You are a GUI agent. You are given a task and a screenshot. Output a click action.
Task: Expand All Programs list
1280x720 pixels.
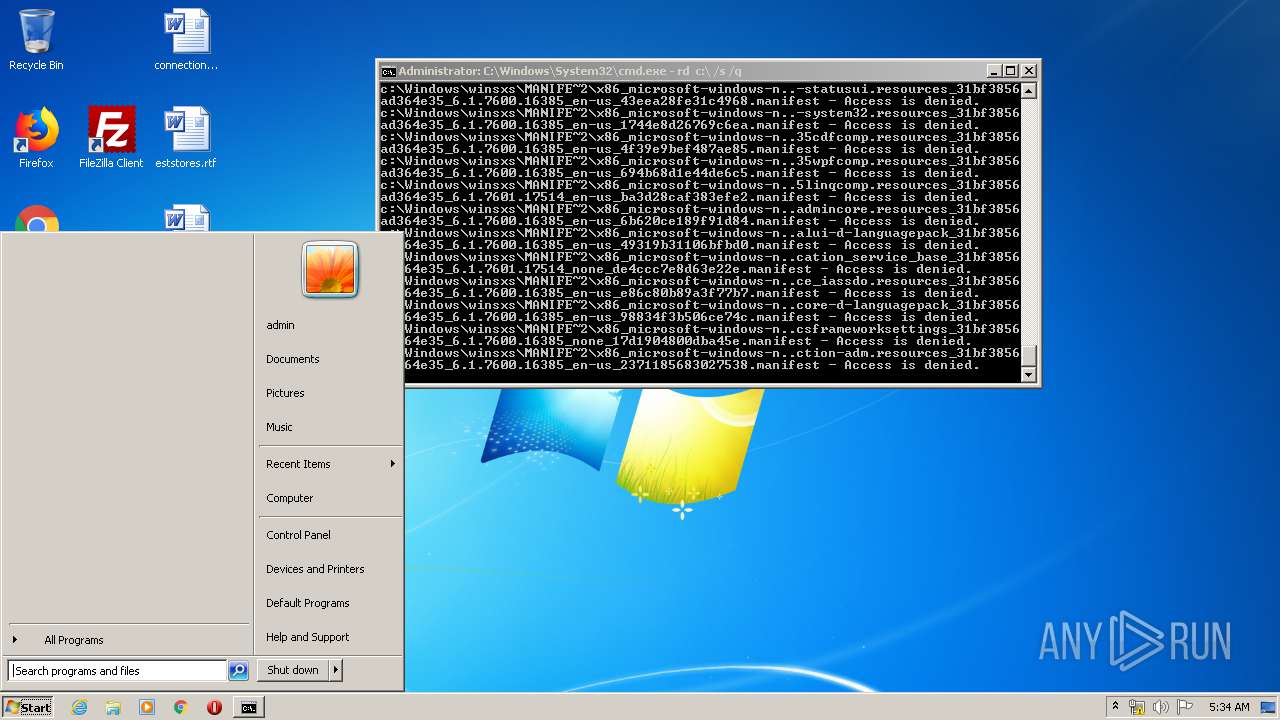(127, 640)
